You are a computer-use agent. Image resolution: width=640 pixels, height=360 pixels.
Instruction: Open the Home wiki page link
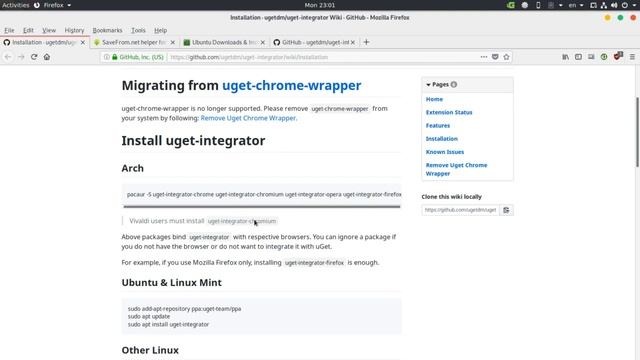pos(434,99)
